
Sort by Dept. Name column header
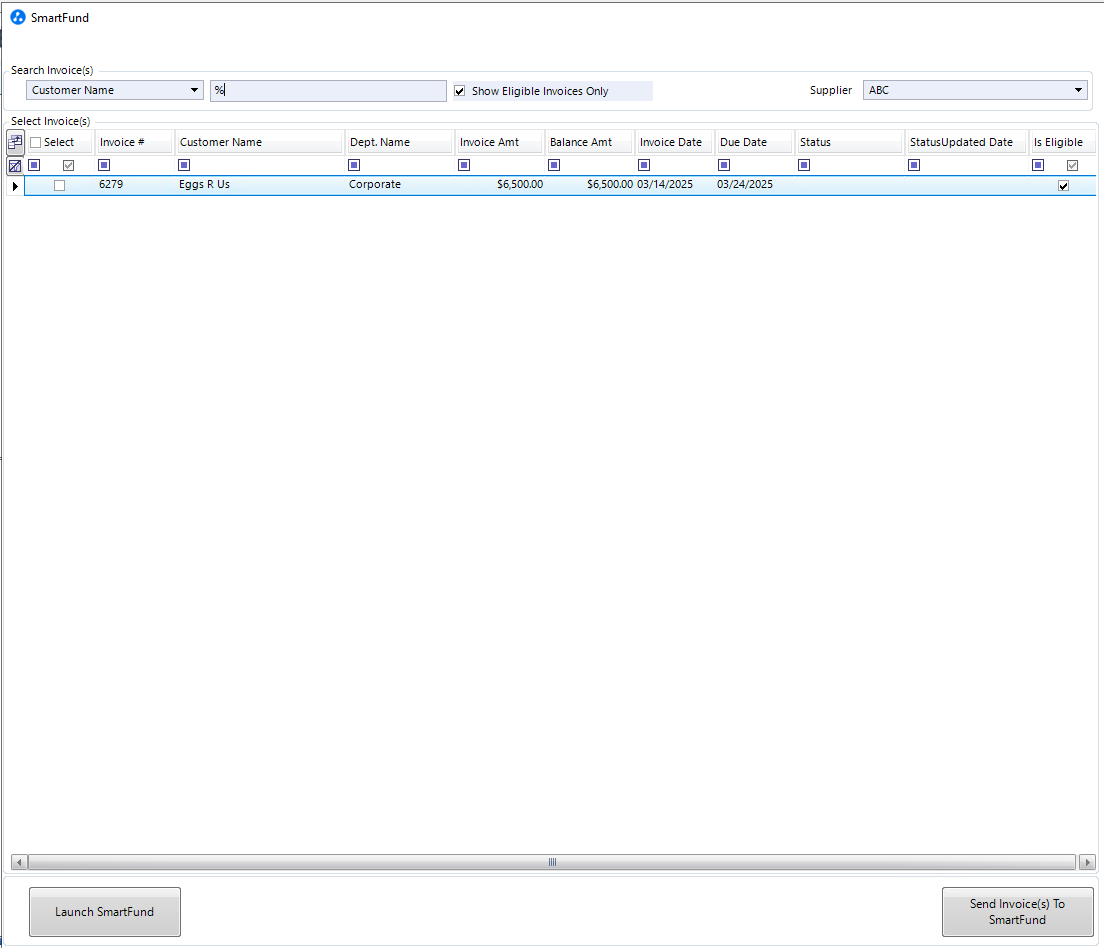coord(399,142)
